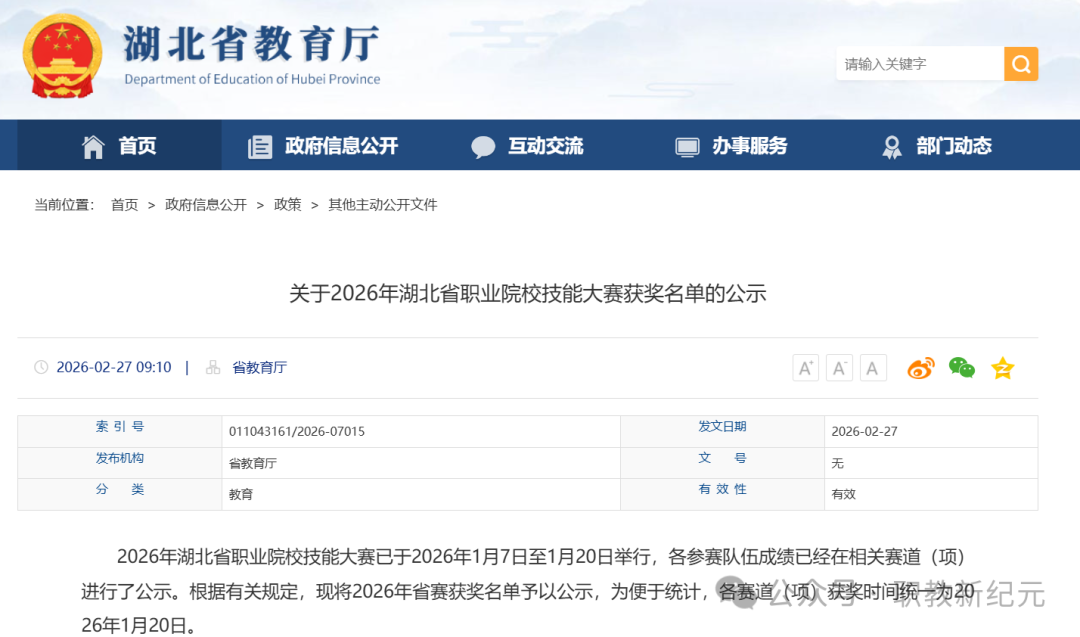Click the organization icon beside 省教育厅
The image size is (1080, 637).
(x=213, y=367)
